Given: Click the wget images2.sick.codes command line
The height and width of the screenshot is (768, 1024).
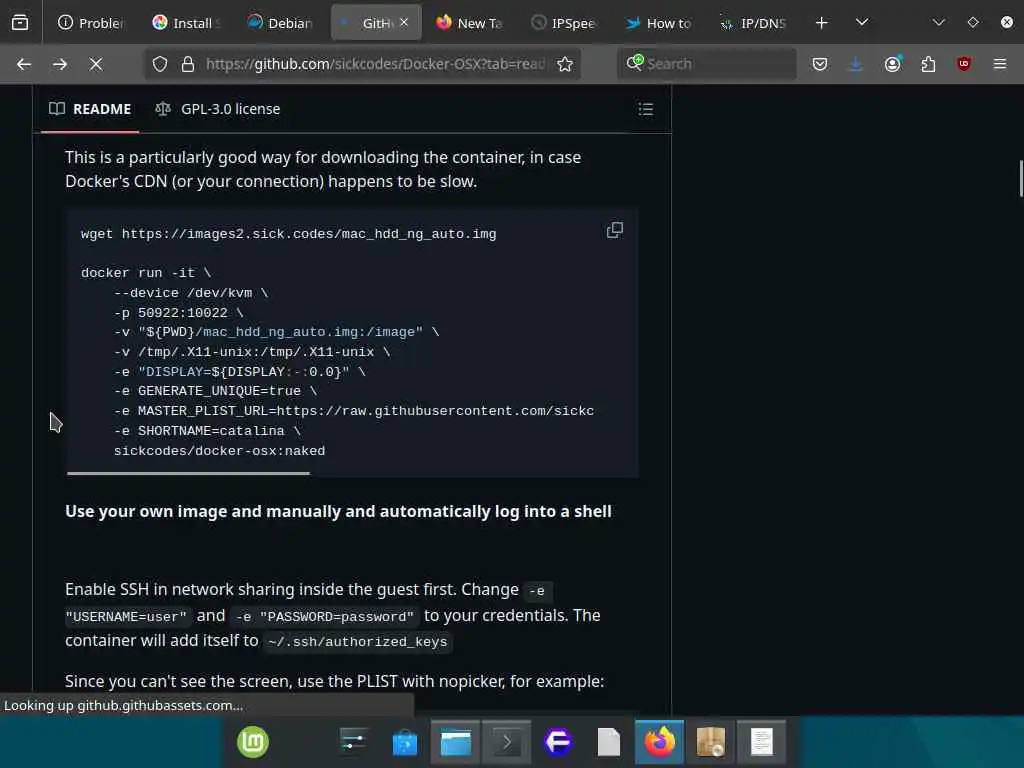Looking at the screenshot, I should click(288, 234).
